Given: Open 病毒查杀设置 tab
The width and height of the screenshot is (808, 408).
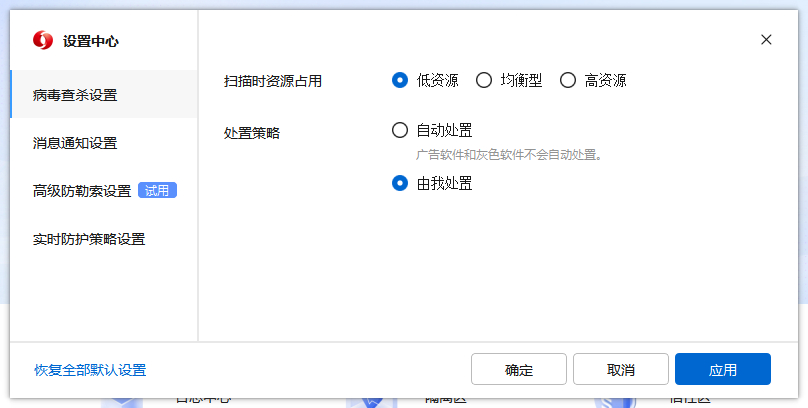Looking at the screenshot, I should click(104, 95).
